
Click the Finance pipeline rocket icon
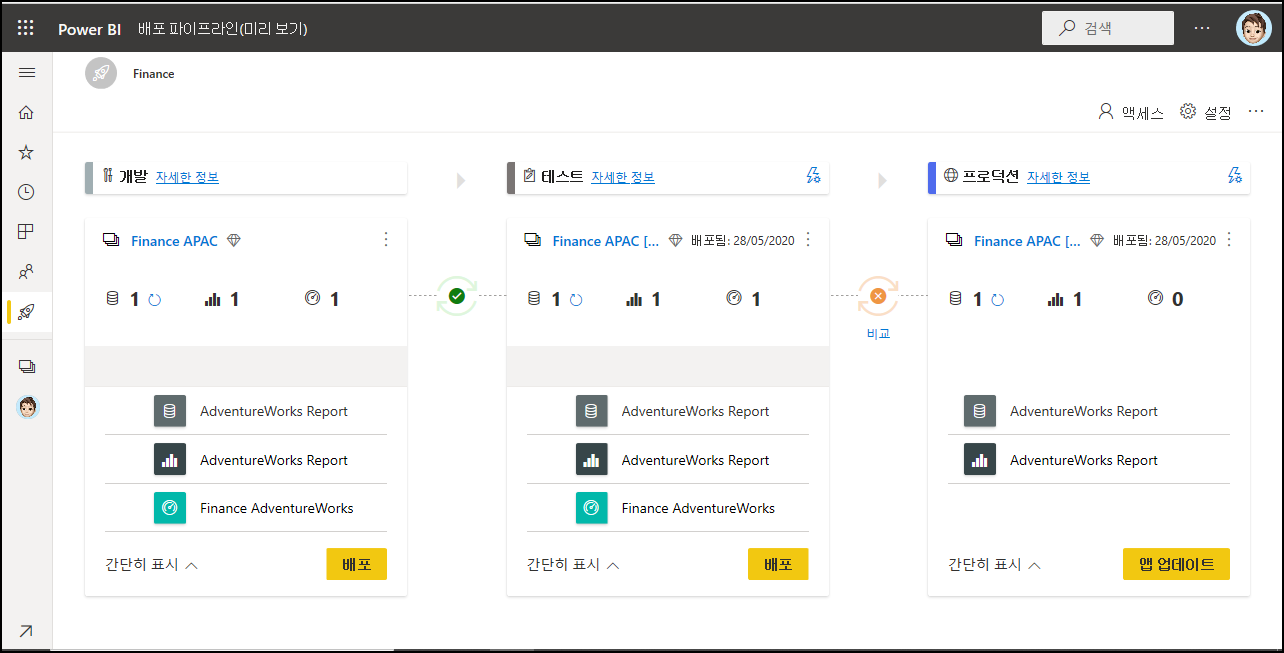(x=101, y=73)
